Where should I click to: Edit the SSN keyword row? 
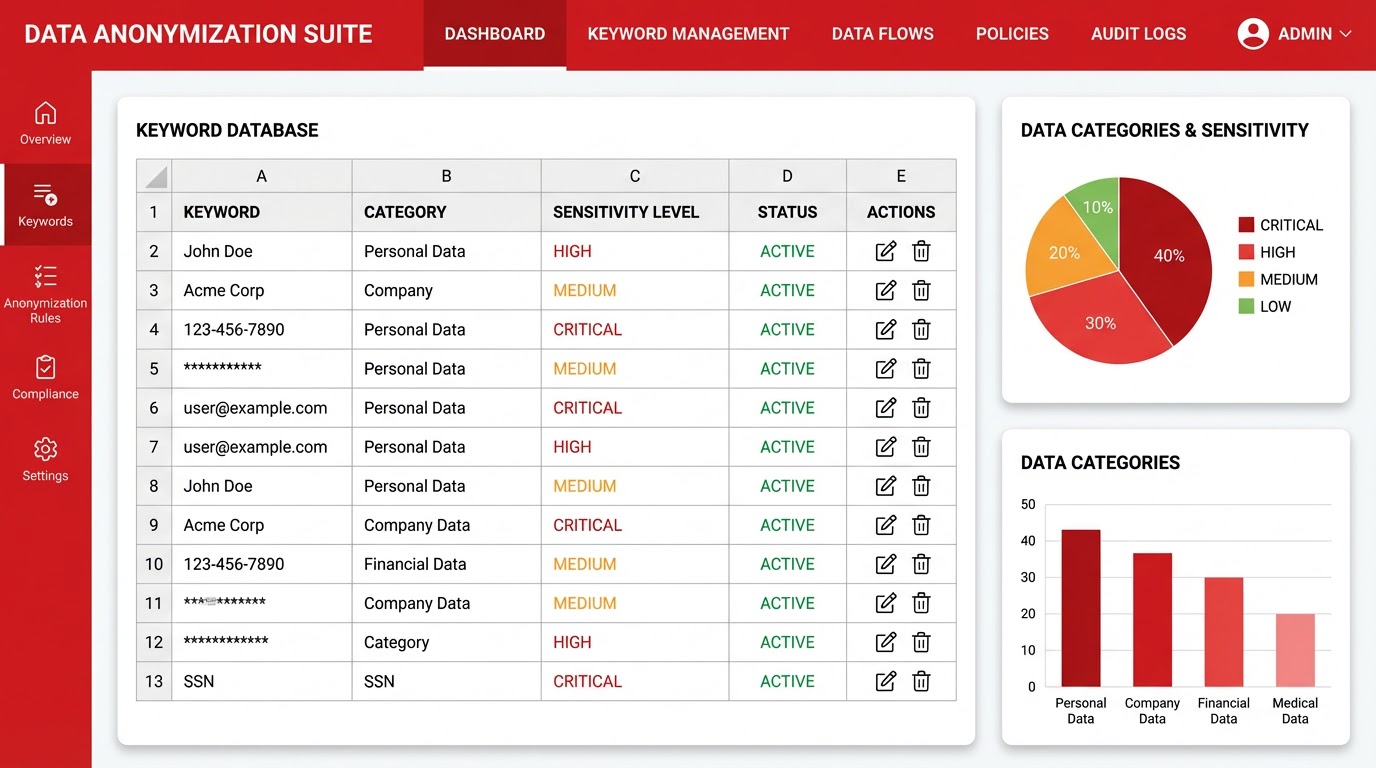click(x=885, y=681)
